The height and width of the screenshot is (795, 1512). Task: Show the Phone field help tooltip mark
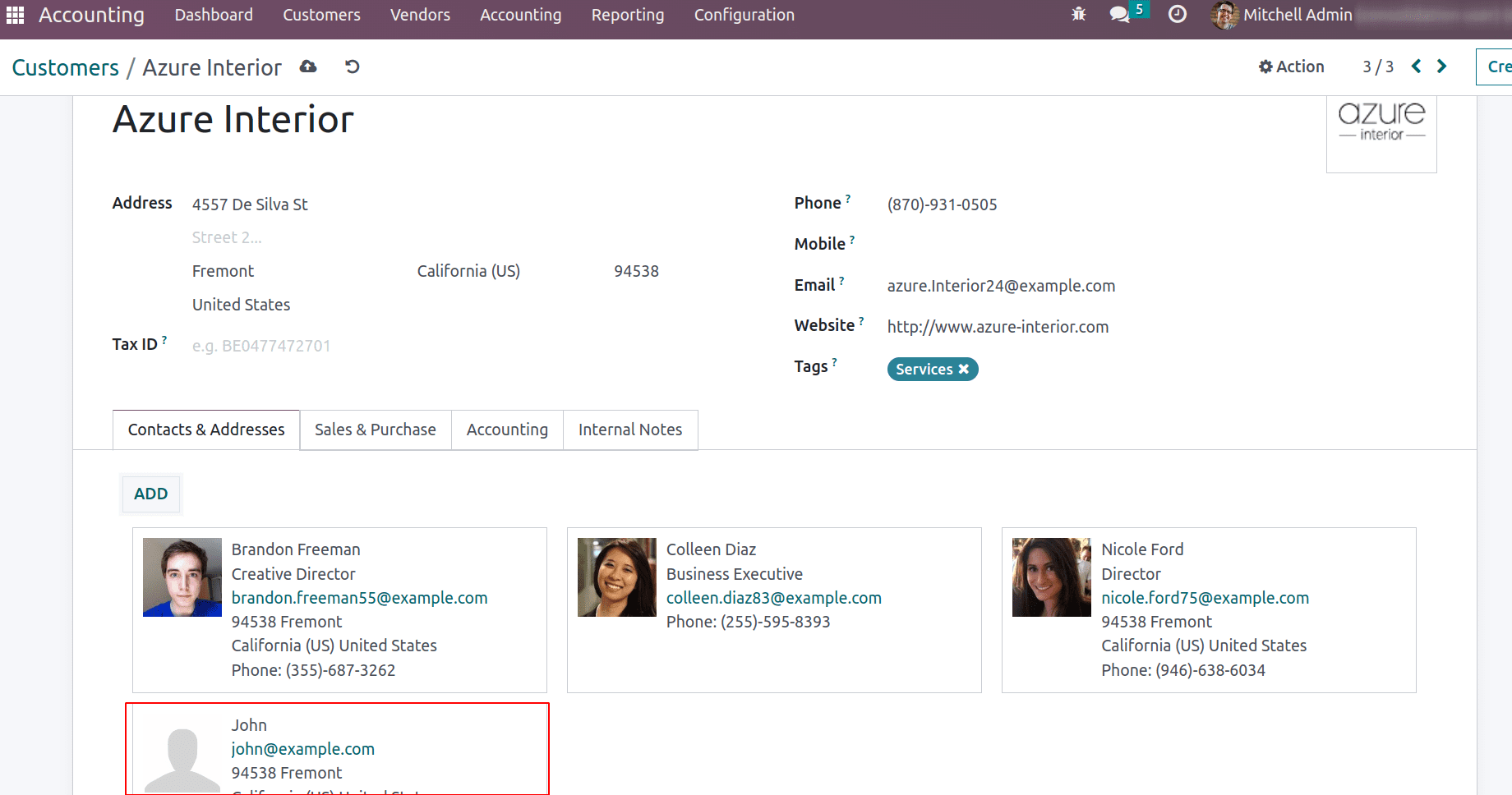[848, 198]
